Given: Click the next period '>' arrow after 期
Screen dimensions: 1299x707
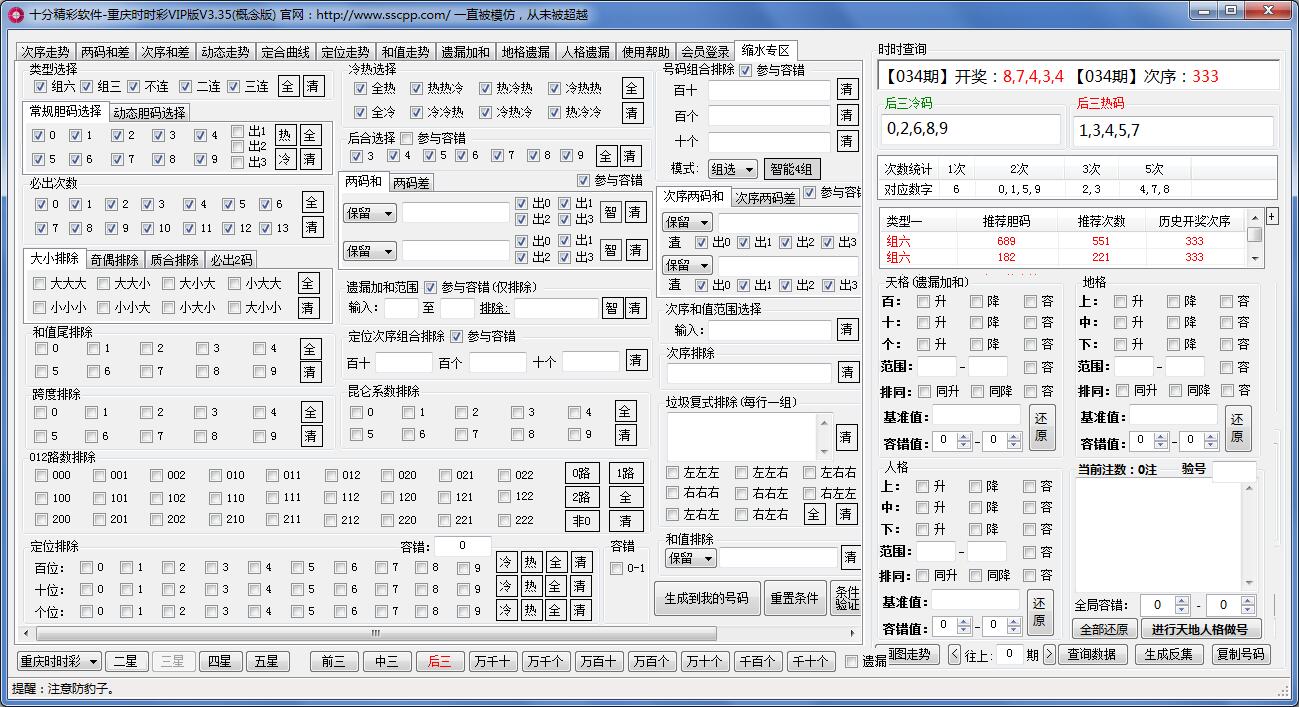Looking at the screenshot, I should 1048,655.
